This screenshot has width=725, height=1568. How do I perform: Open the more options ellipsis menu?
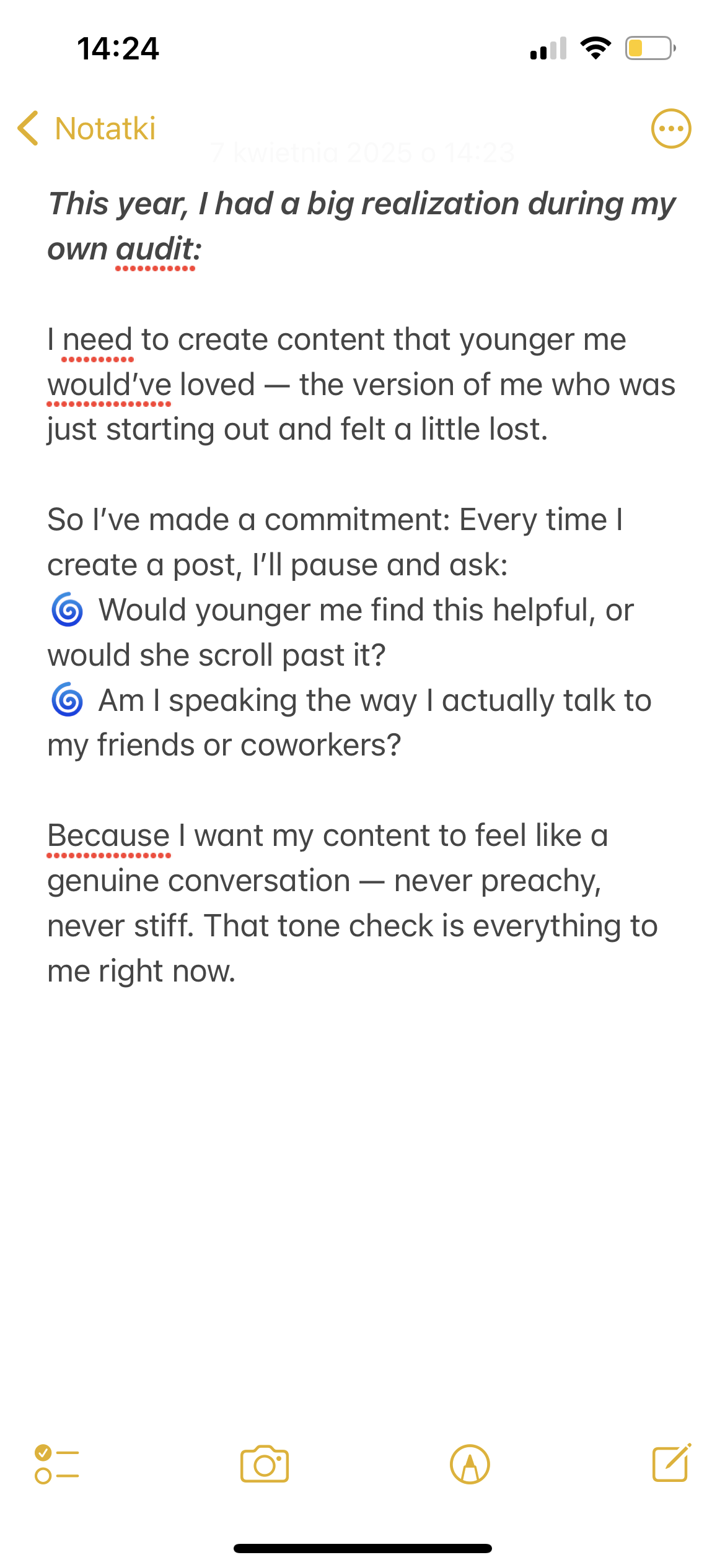(x=671, y=129)
